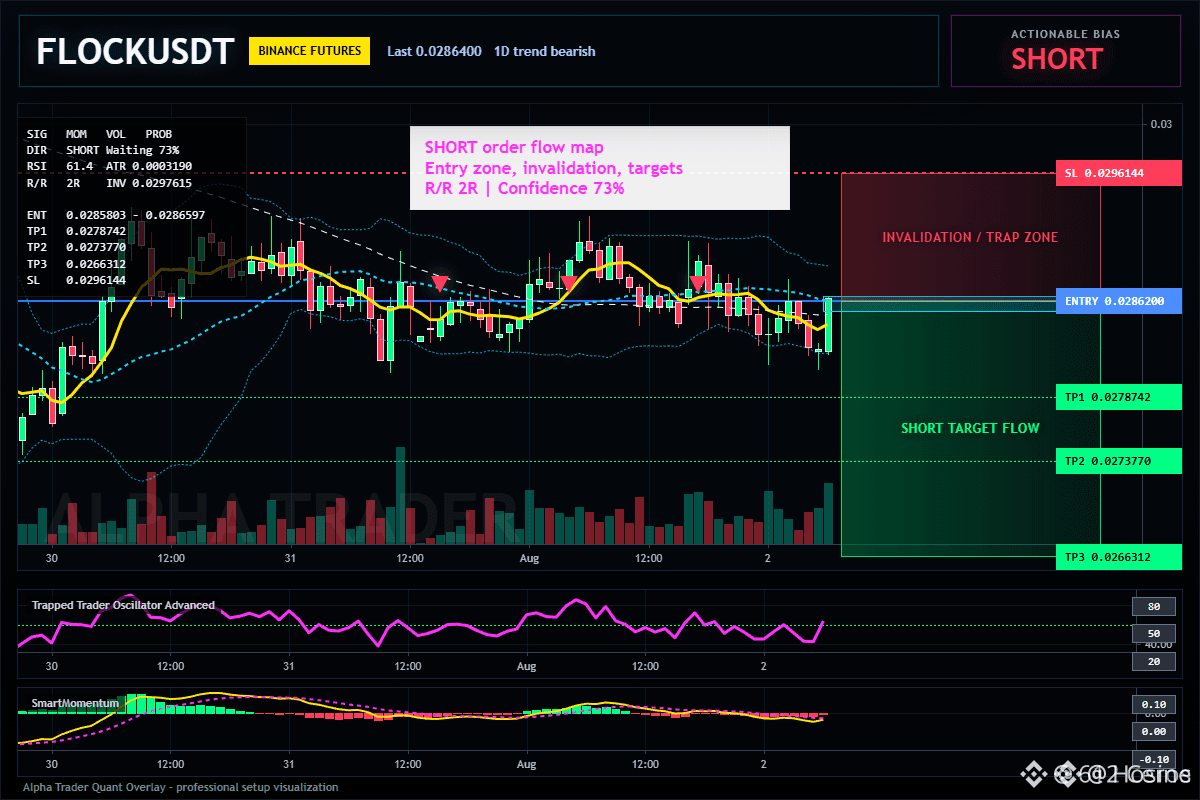This screenshot has width=1200, height=800.
Task: Click the SHORT TARGET FLOW text
Action: click(970, 428)
